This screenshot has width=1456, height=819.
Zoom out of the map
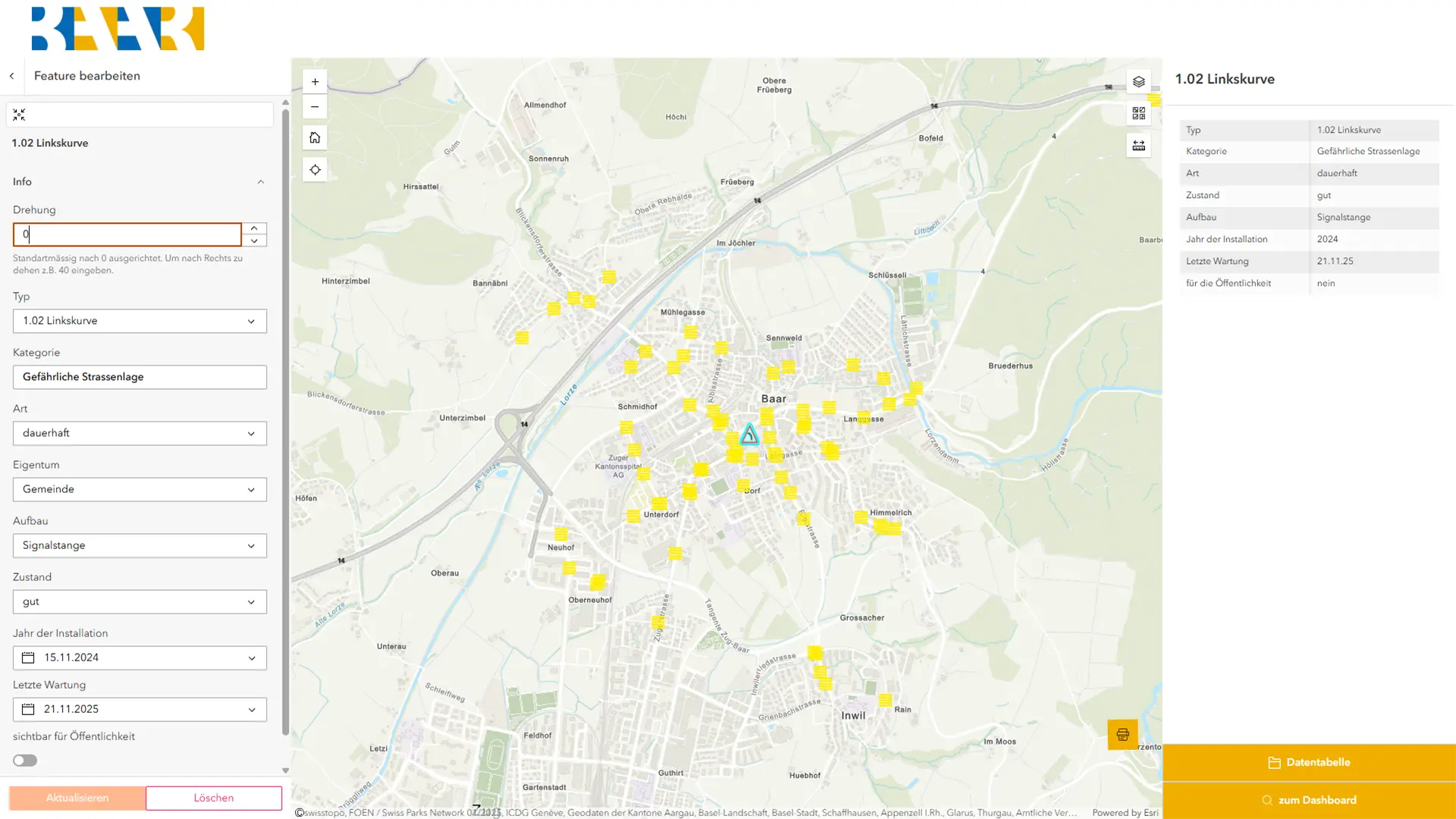[x=315, y=107]
